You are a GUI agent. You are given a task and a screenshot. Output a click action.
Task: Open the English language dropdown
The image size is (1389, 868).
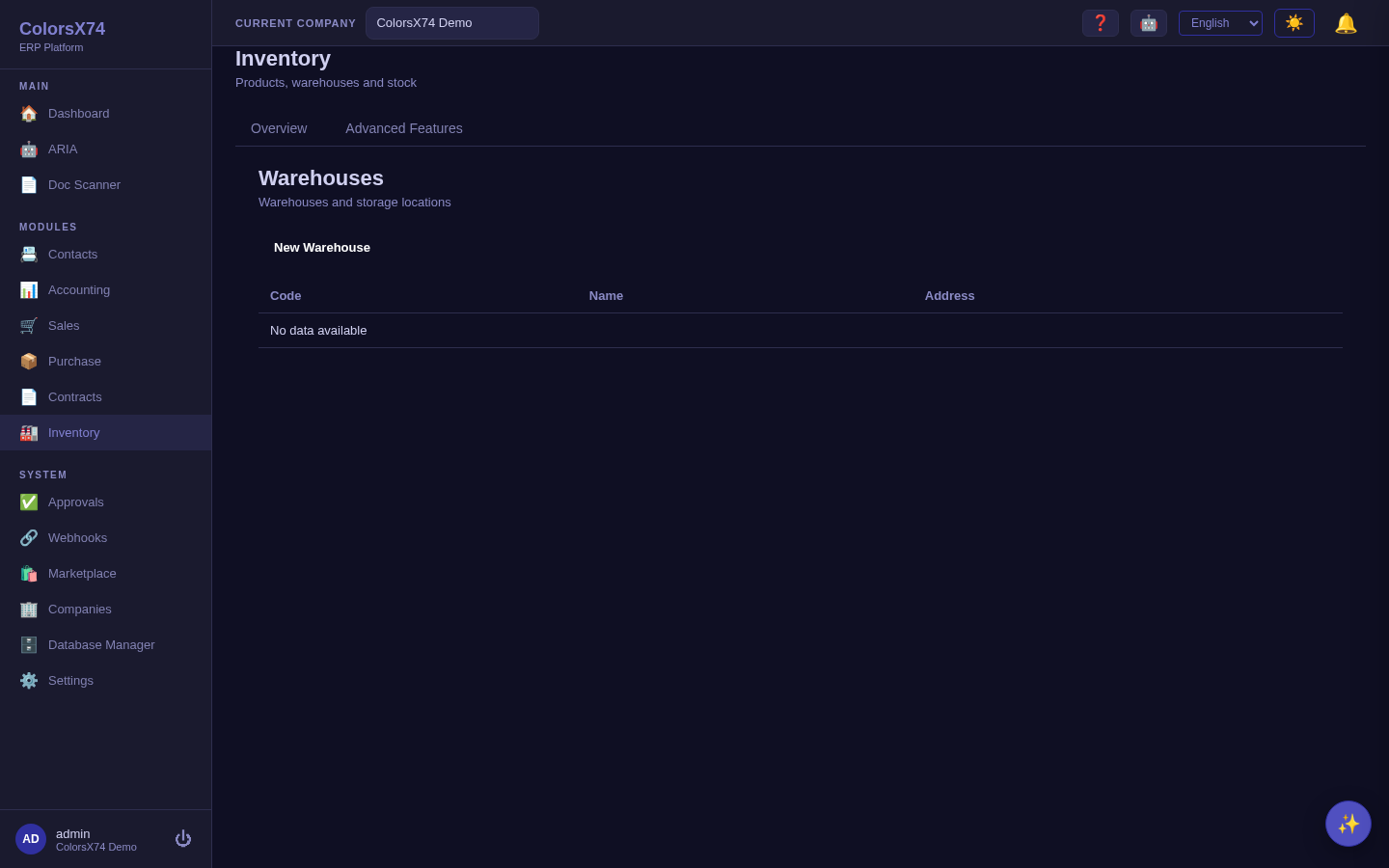pyautogui.click(x=1220, y=23)
